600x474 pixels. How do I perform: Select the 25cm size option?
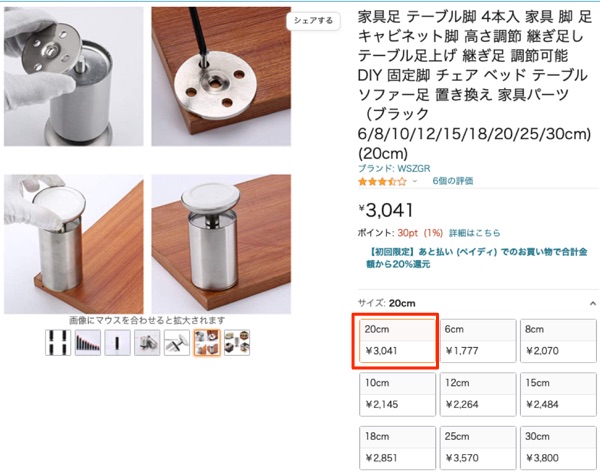[478, 448]
